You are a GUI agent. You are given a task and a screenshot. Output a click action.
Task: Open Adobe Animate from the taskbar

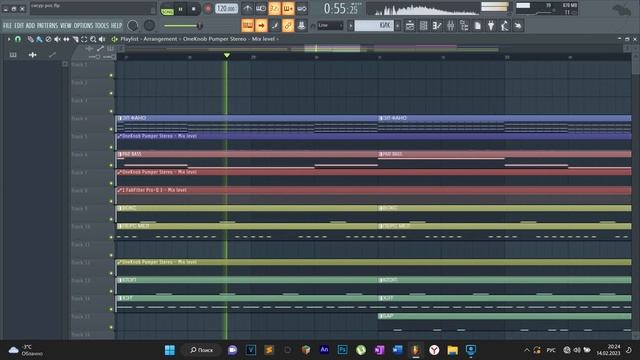324,350
